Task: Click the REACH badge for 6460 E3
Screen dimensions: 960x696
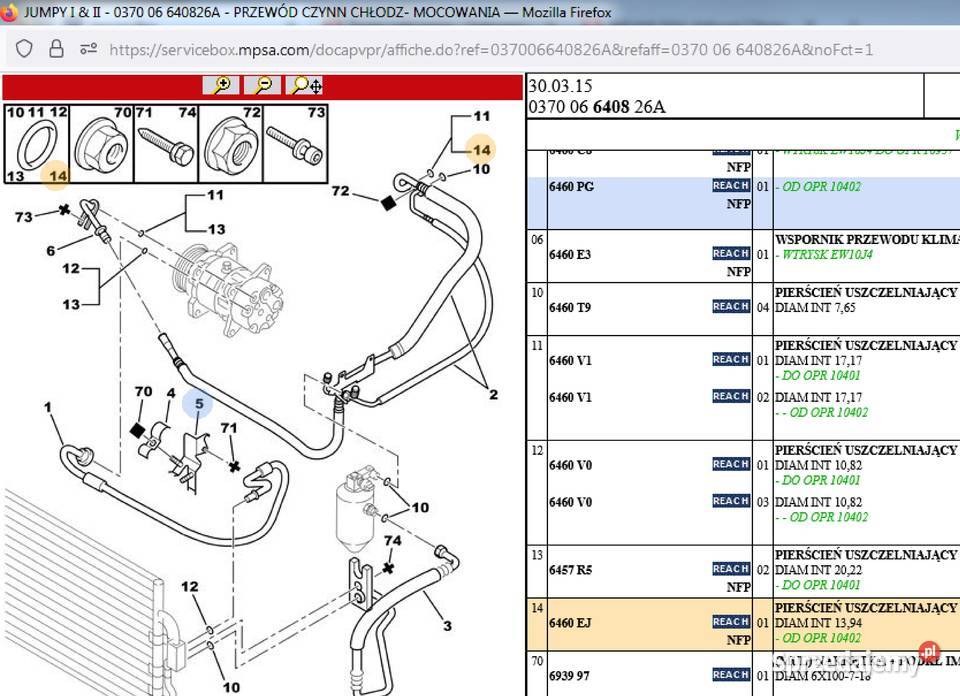Action: point(731,254)
